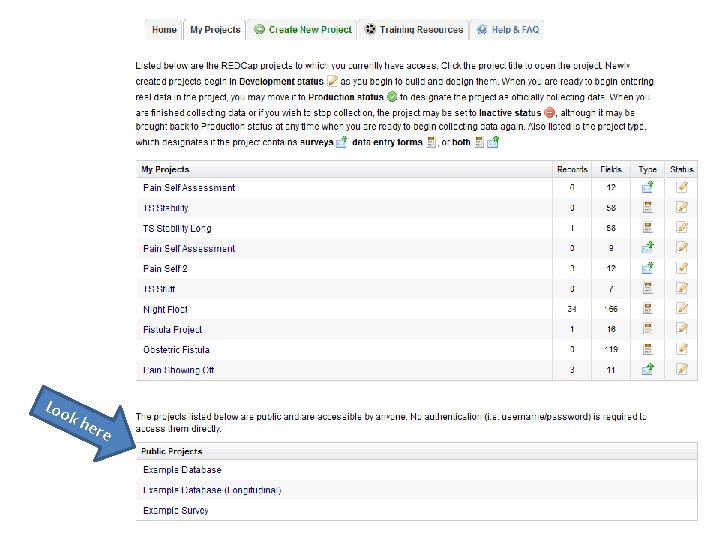The height and width of the screenshot is (540, 720).
Task: Click the Type column header
Action: tap(647, 169)
